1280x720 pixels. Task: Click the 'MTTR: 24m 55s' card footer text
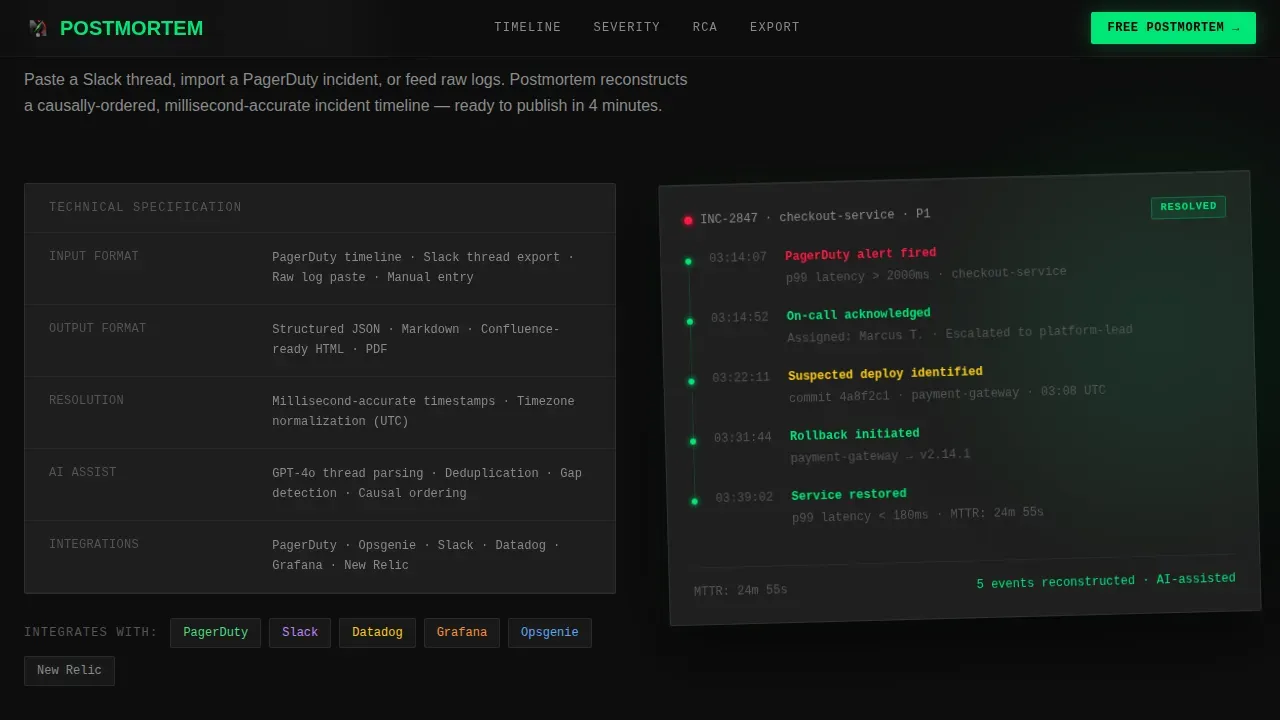[x=741, y=590]
